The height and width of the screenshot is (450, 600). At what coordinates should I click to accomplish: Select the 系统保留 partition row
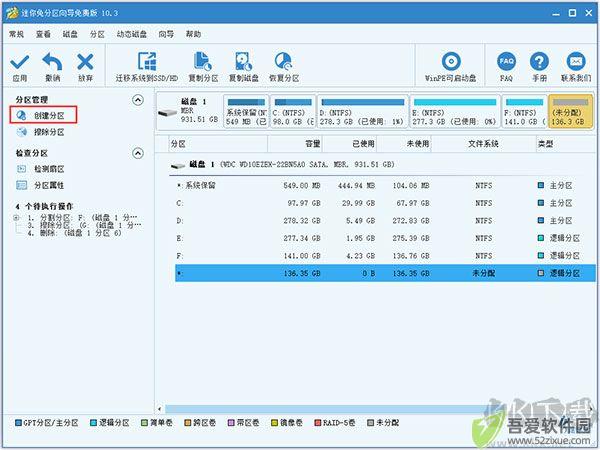[385, 186]
